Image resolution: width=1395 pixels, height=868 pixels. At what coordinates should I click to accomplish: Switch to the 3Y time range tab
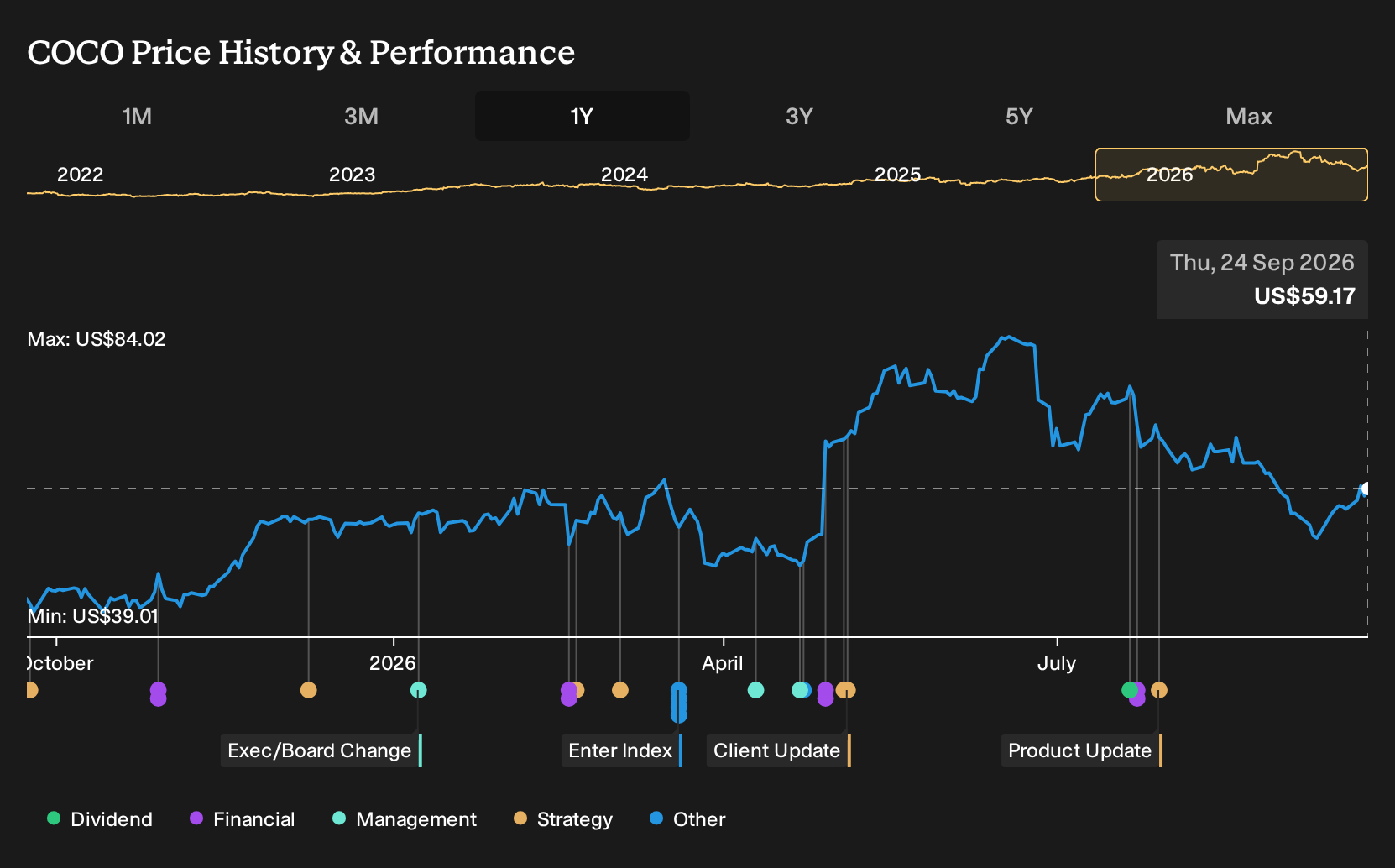(x=799, y=117)
